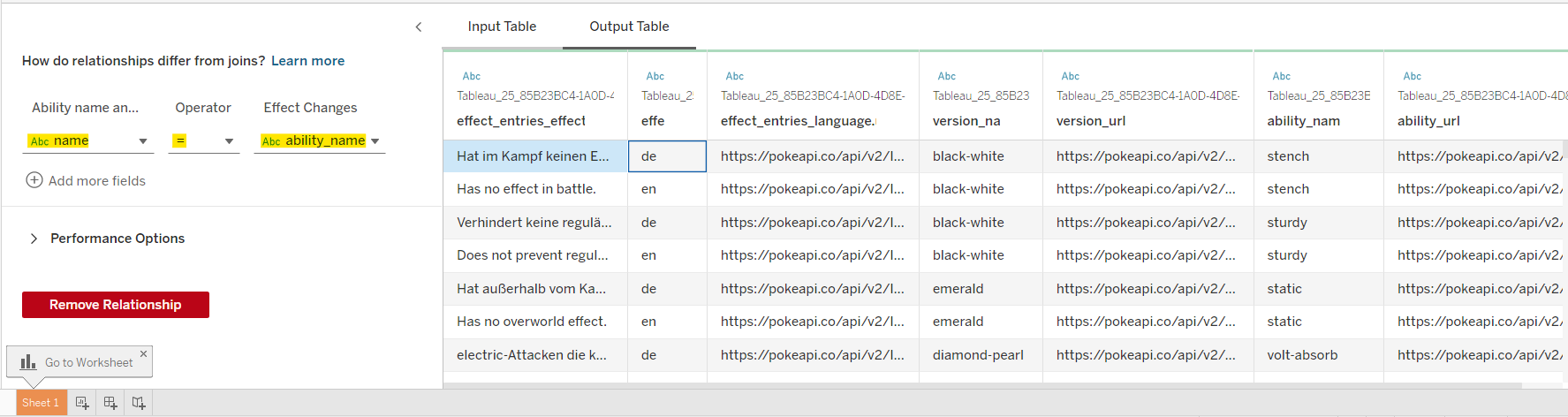The height and width of the screenshot is (417, 1568).
Task: Open the ability_name field dropdown
Action: tap(375, 141)
